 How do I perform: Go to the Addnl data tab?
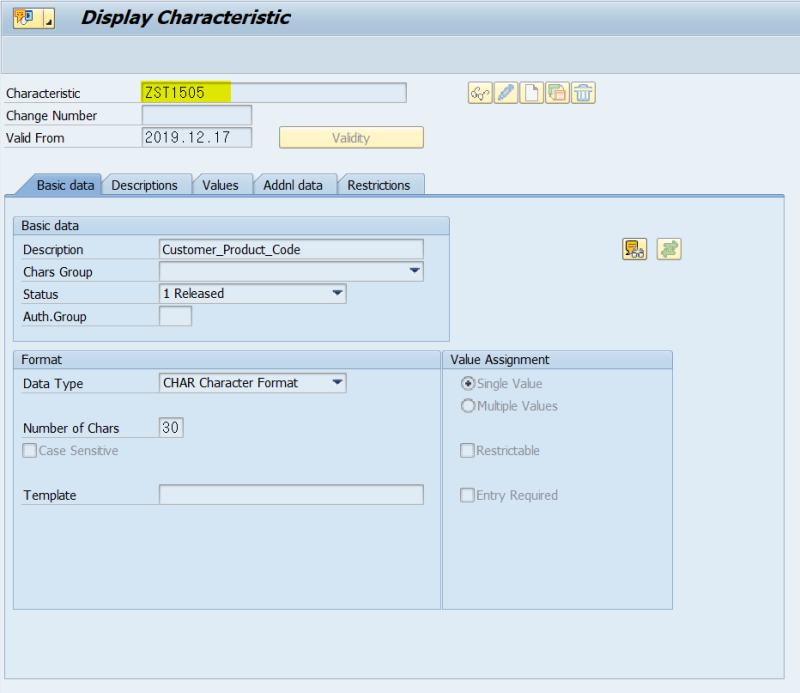click(293, 185)
